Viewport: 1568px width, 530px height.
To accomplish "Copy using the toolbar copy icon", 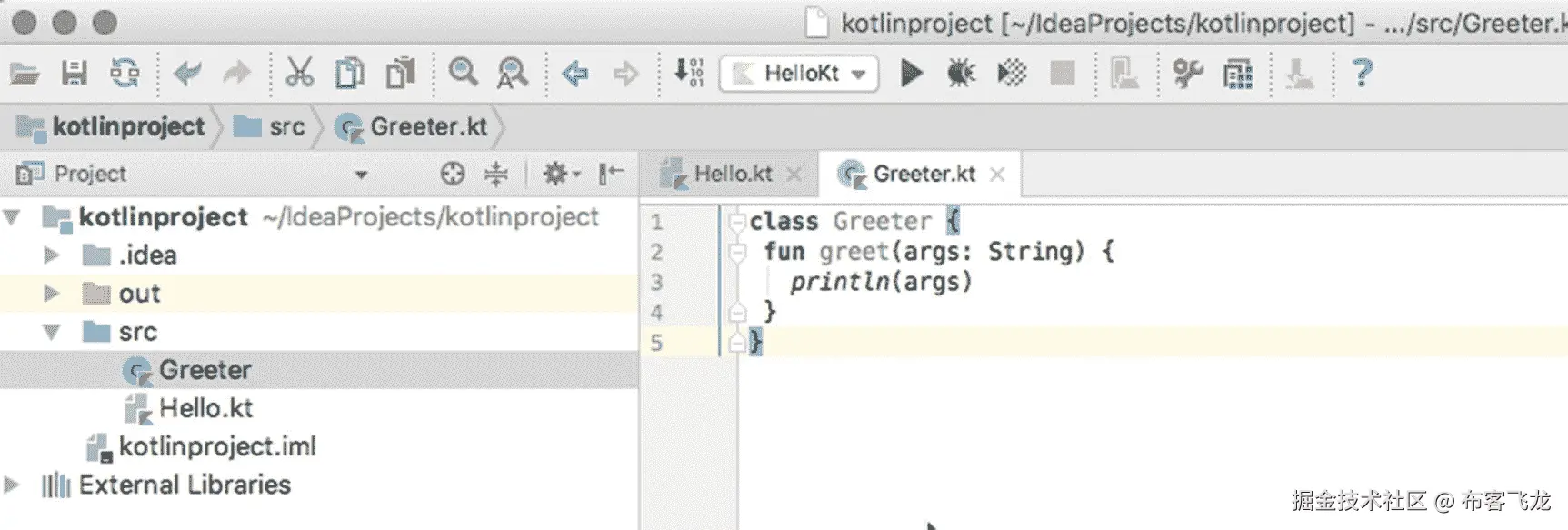I will coord(349,73).
